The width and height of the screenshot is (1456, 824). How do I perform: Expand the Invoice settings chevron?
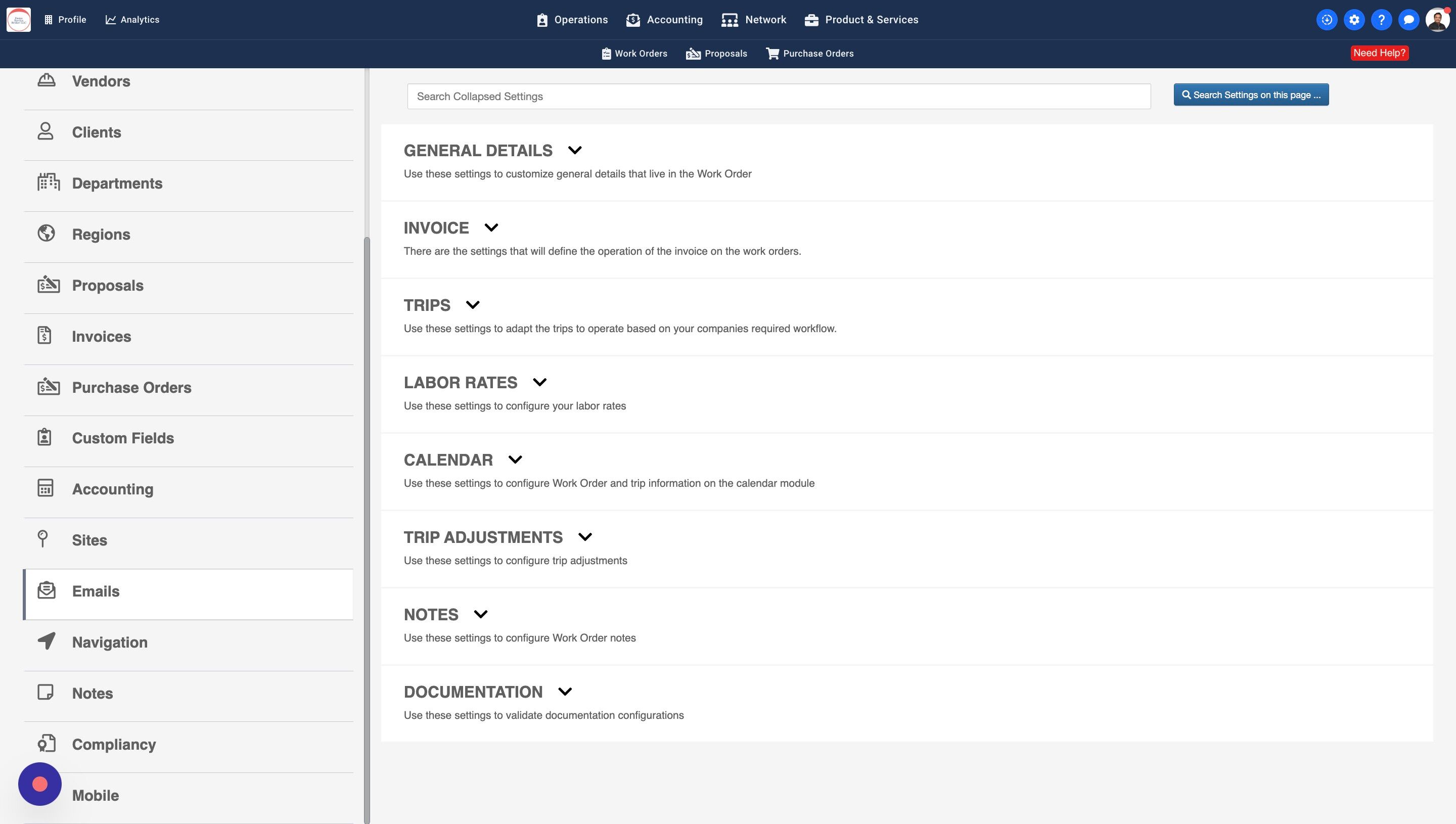click(490, 227)
